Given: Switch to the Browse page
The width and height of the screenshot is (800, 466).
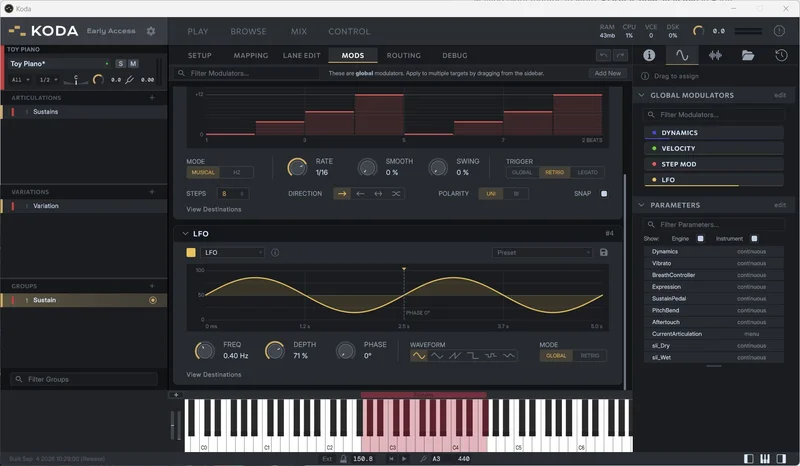Looking at the screenshot, I should pos(248,32).
